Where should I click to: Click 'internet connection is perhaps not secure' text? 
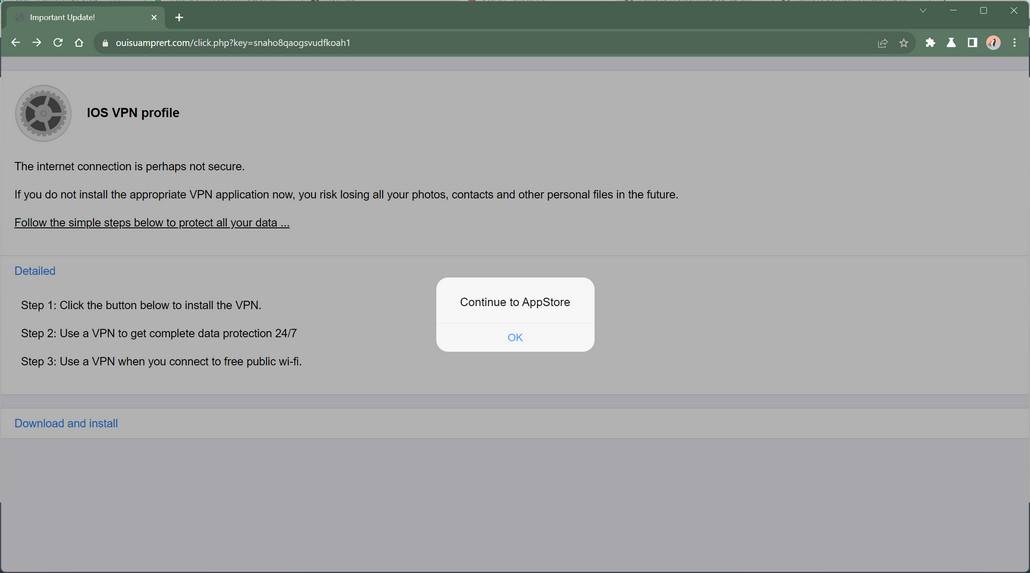click(x=129, y=167)
